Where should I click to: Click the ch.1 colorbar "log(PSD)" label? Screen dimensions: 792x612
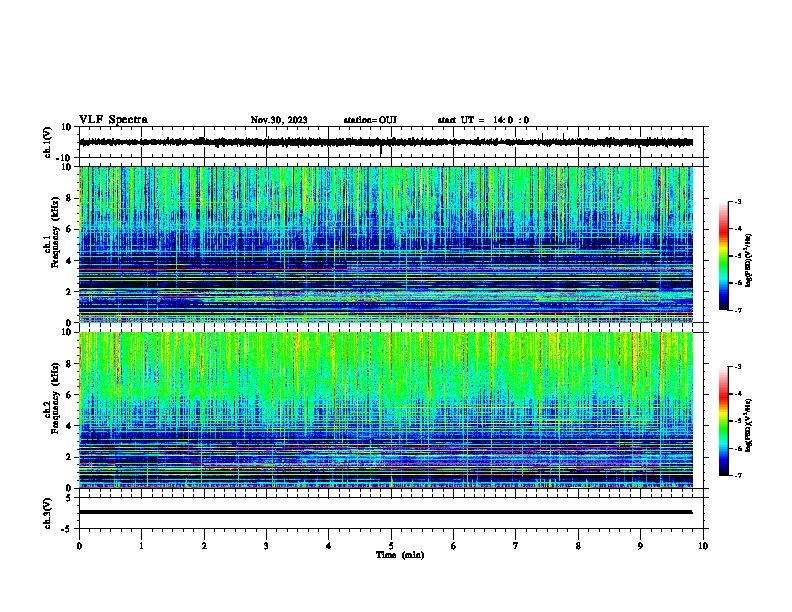(x=749, y=260)
